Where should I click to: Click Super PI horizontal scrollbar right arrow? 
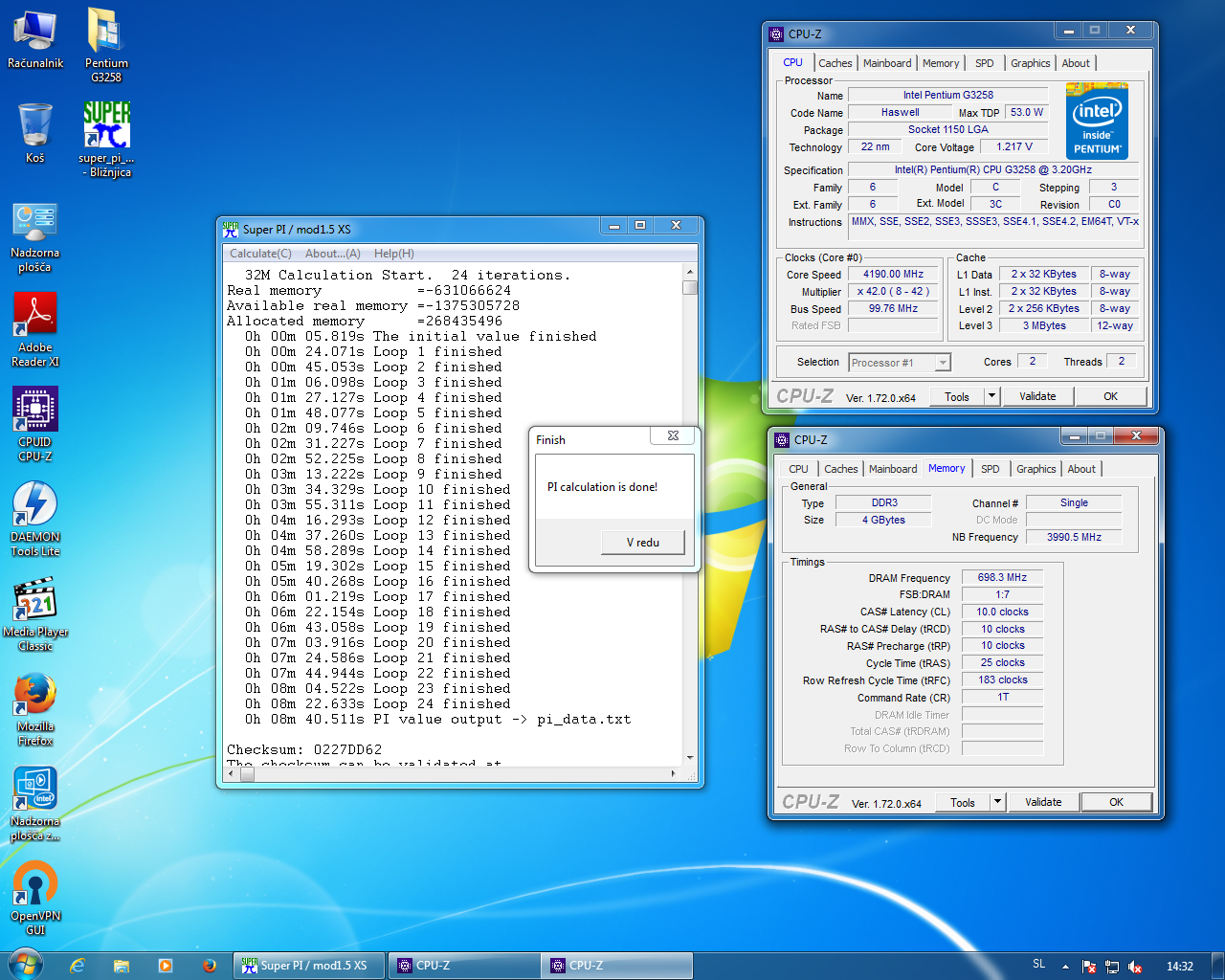click(674, 773)
